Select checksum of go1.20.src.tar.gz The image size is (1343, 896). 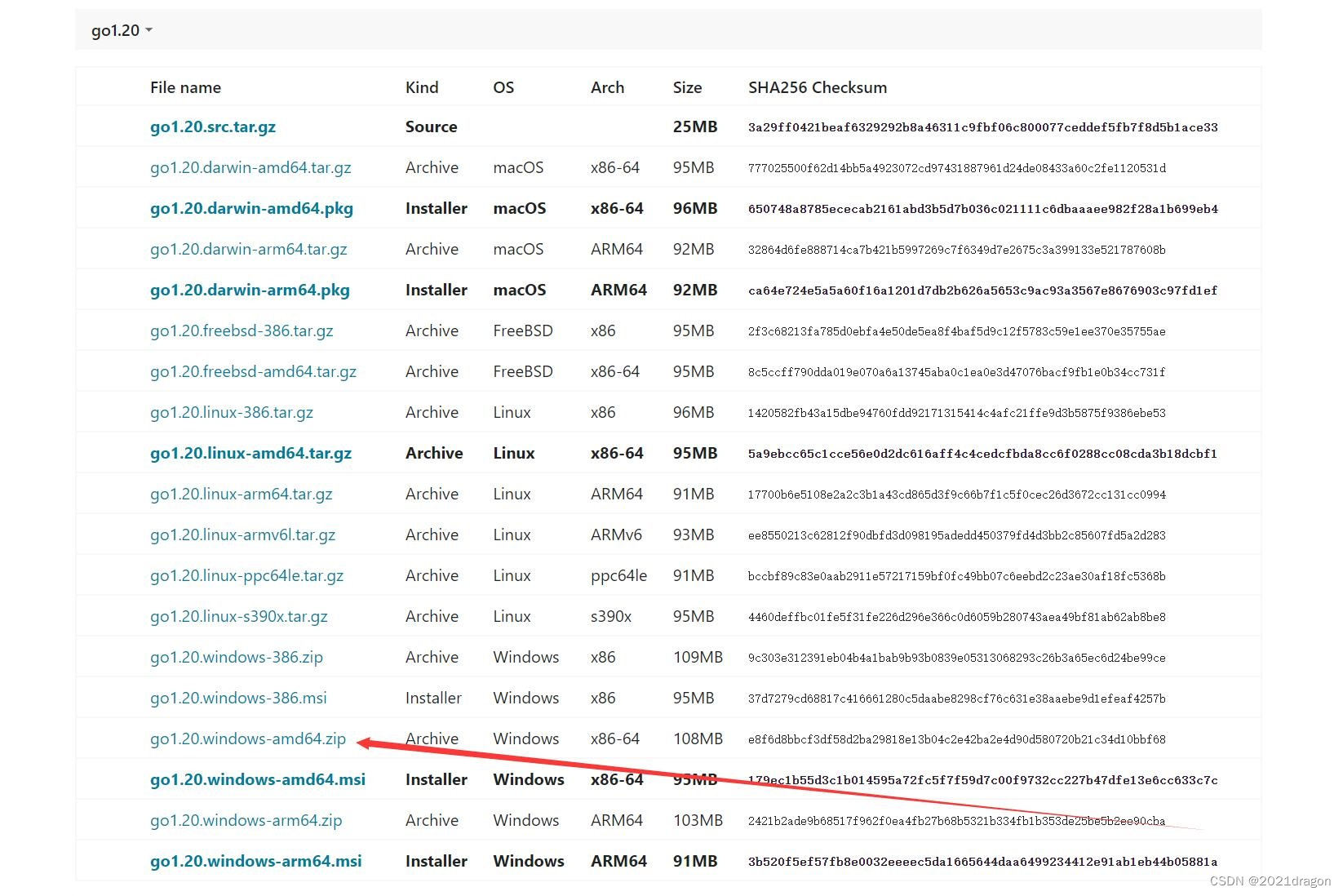click(x=983, y=127)
